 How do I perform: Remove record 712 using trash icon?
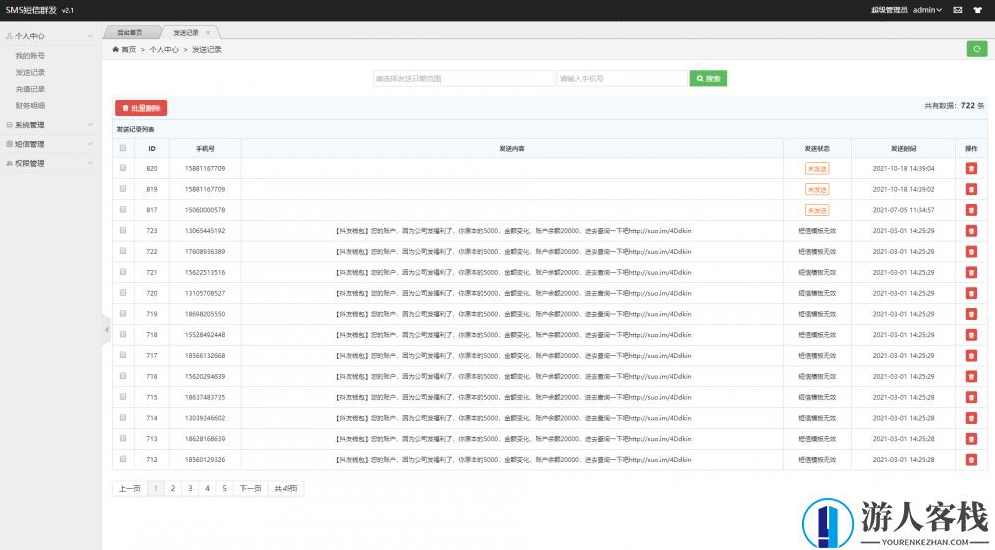pos(970,460)
